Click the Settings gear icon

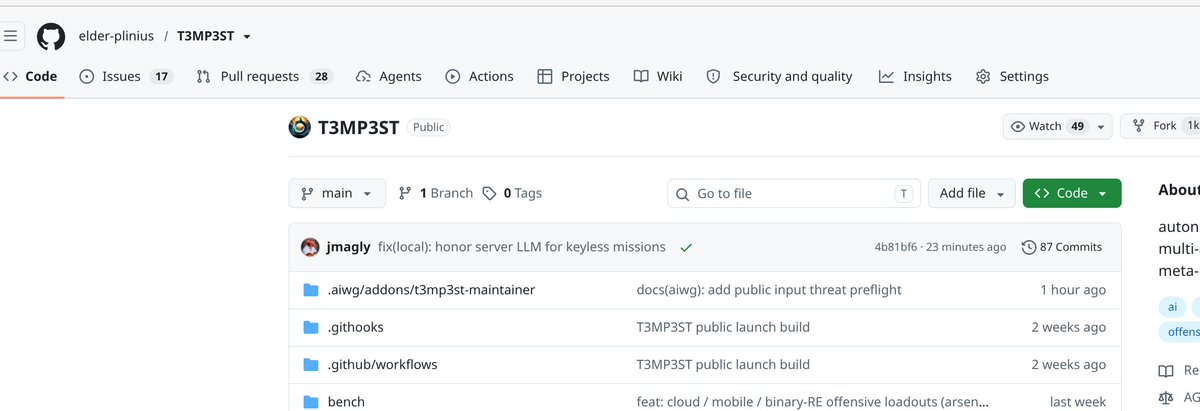[x=983, y=76]
